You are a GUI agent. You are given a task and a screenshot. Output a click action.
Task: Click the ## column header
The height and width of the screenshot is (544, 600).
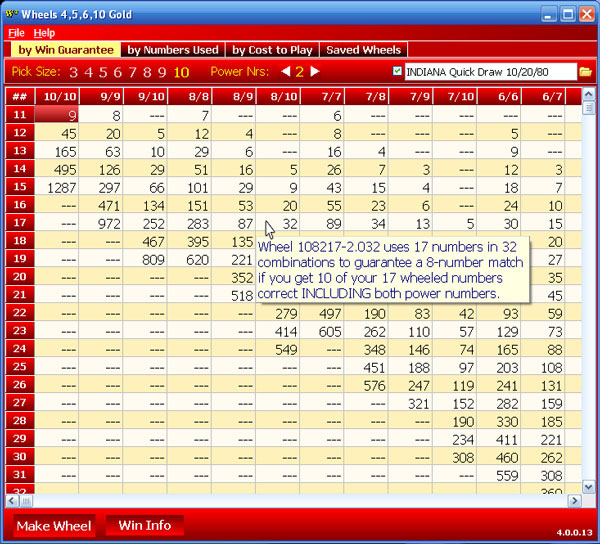20,96
